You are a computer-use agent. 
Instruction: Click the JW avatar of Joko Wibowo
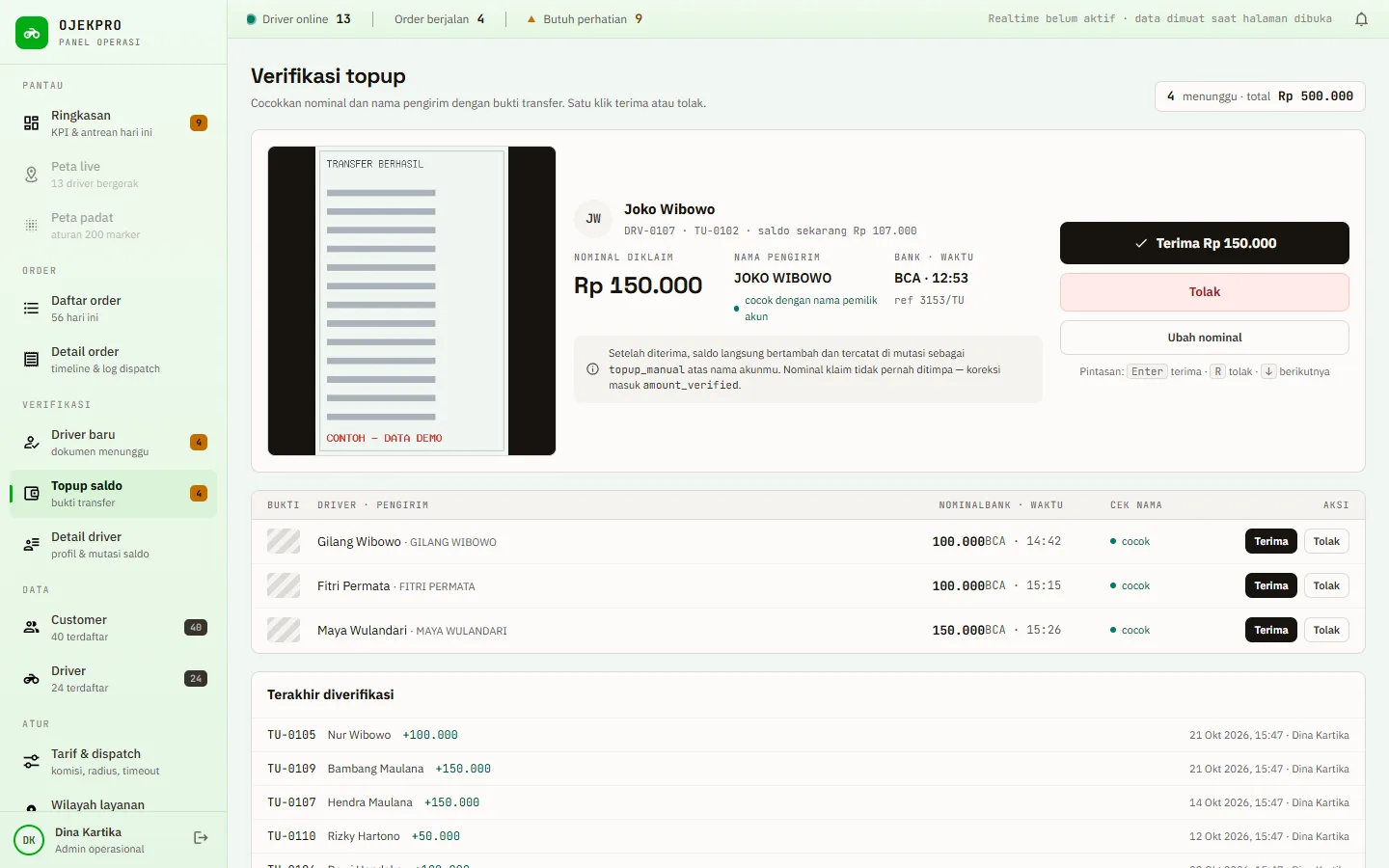coord(593,219)
